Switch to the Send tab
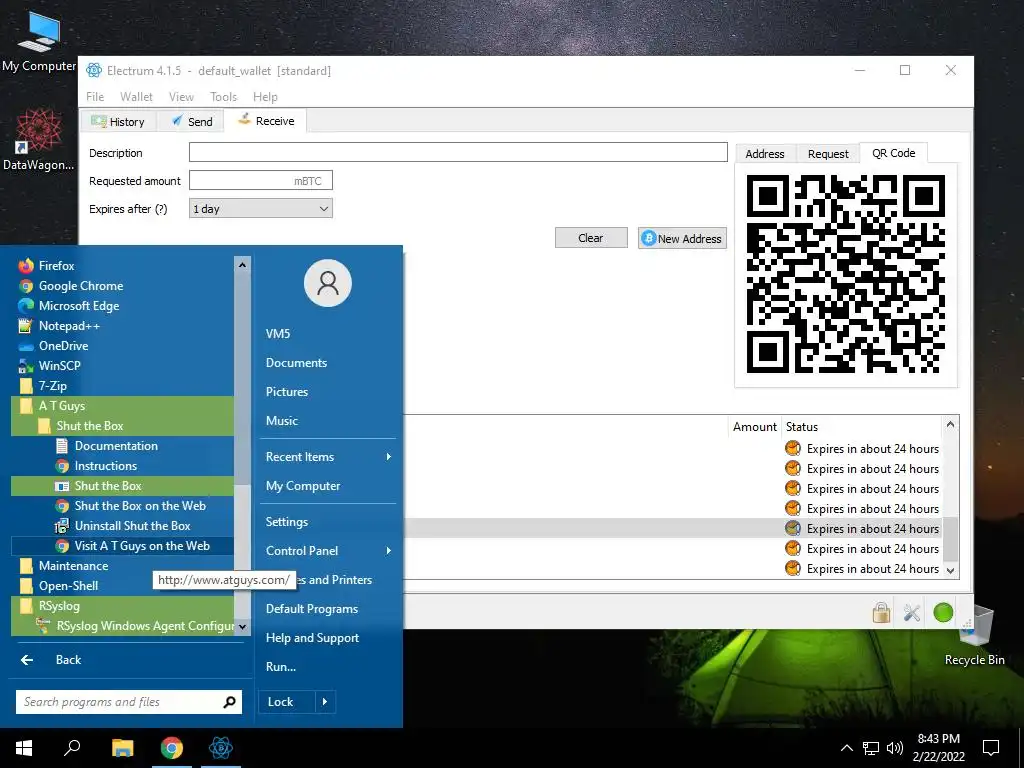The image size is (1024, 768). (x=191, y=121)
